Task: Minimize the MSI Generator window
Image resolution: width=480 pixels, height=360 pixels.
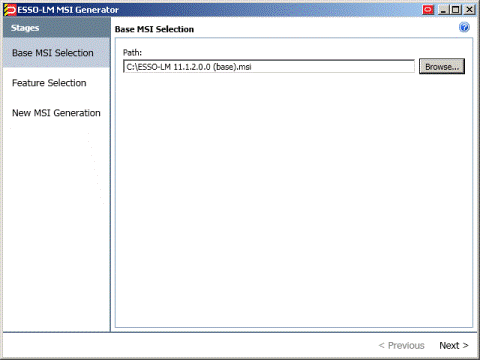Action: pos(443,10)
